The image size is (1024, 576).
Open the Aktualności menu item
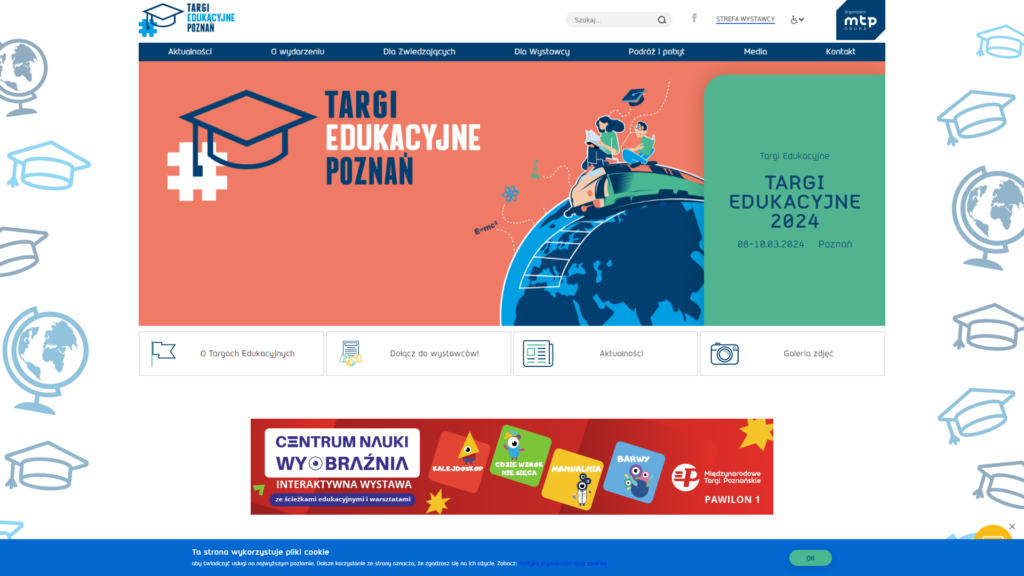click(x=190, y=52)
